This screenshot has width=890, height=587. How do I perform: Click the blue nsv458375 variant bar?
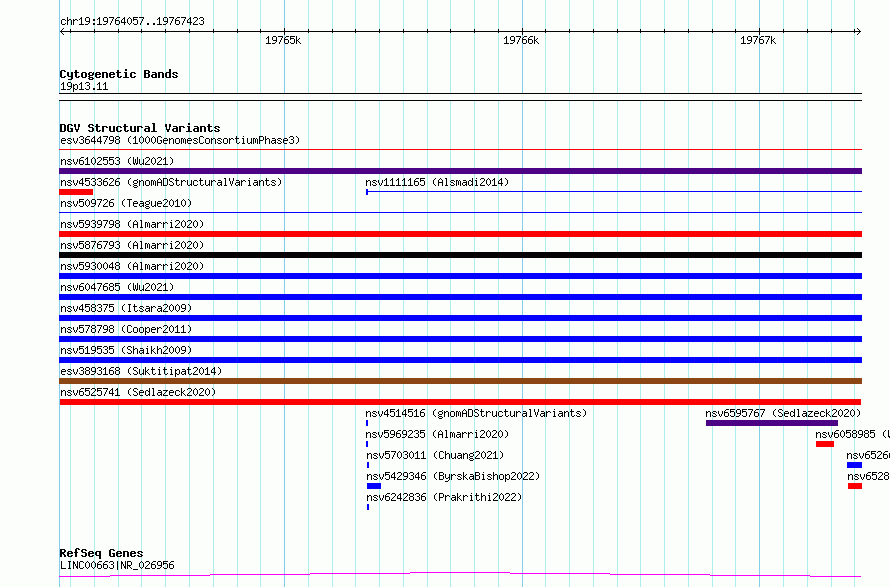coord(460,318)
